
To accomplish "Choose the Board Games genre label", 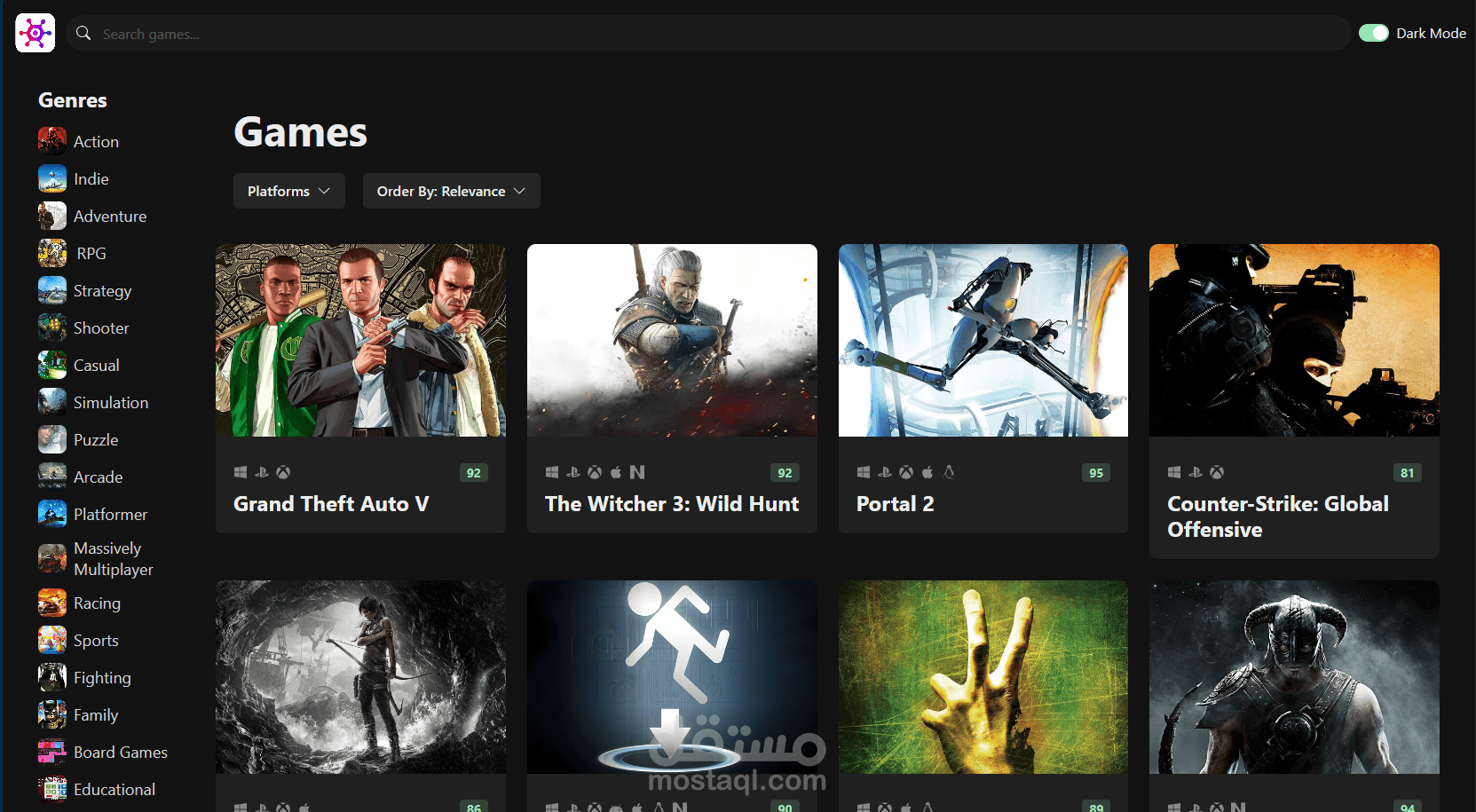I will pos(121,753).
